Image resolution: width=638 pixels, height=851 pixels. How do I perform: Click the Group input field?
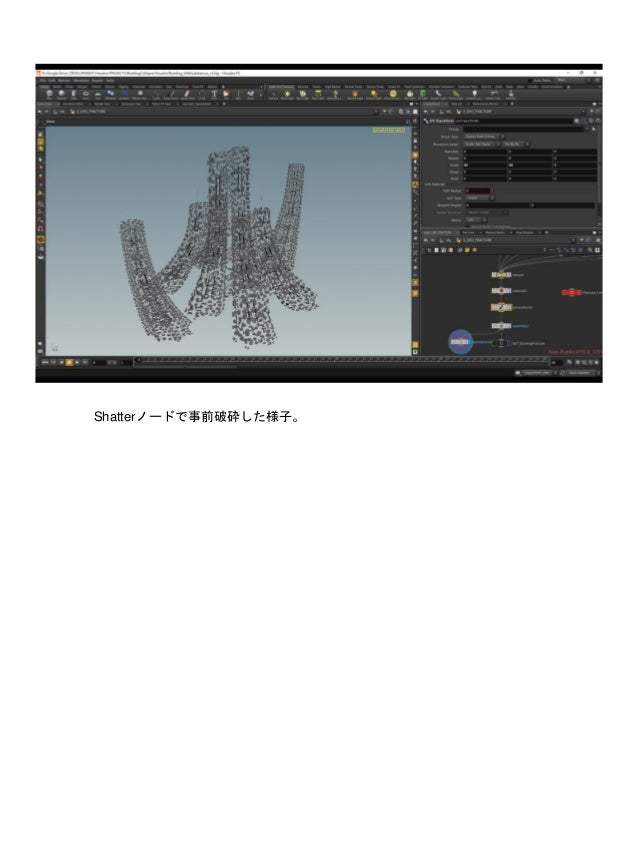tap(524, 129)
